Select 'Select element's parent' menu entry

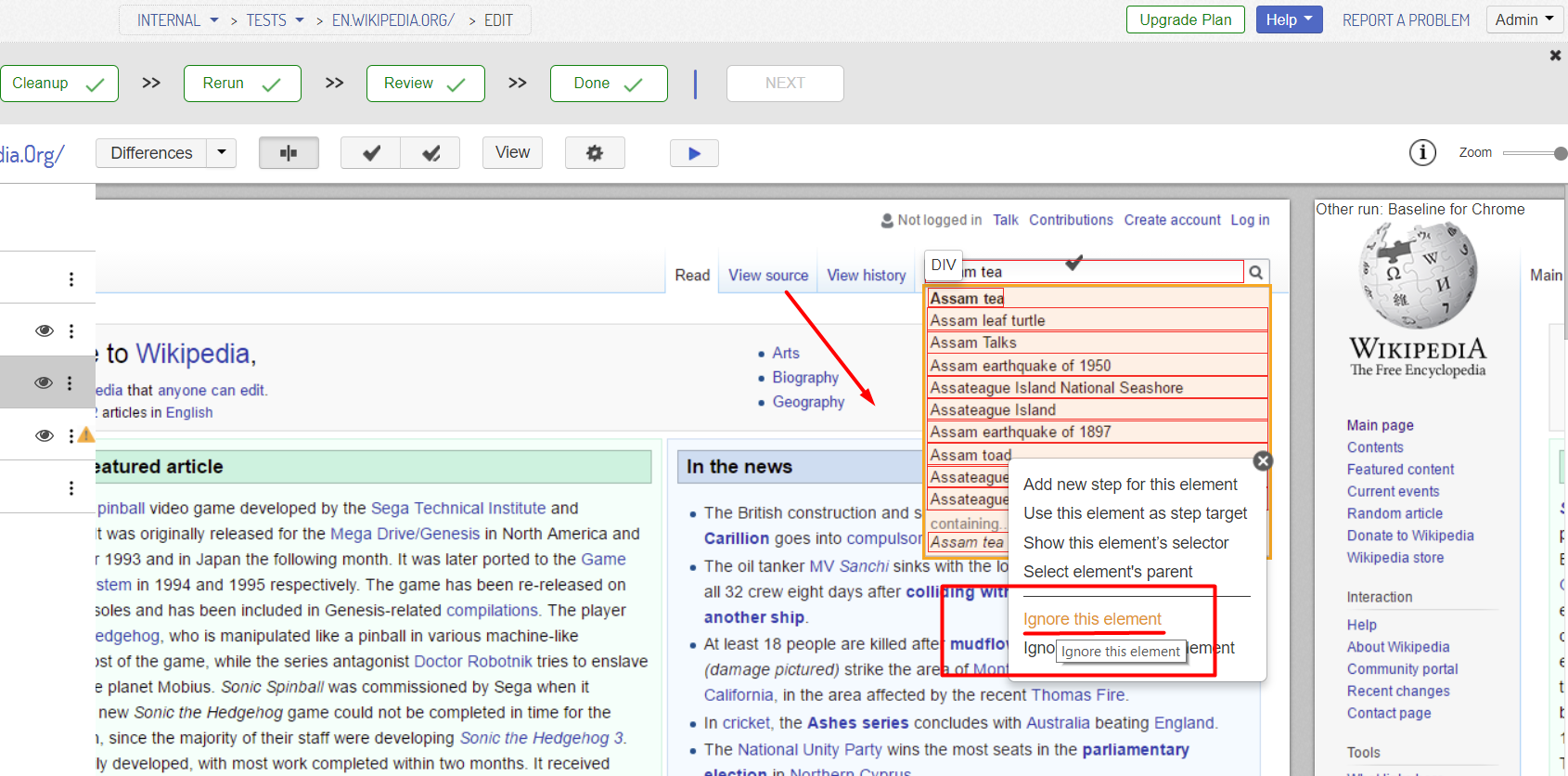pyautogui.click(x=1108, y=572)
